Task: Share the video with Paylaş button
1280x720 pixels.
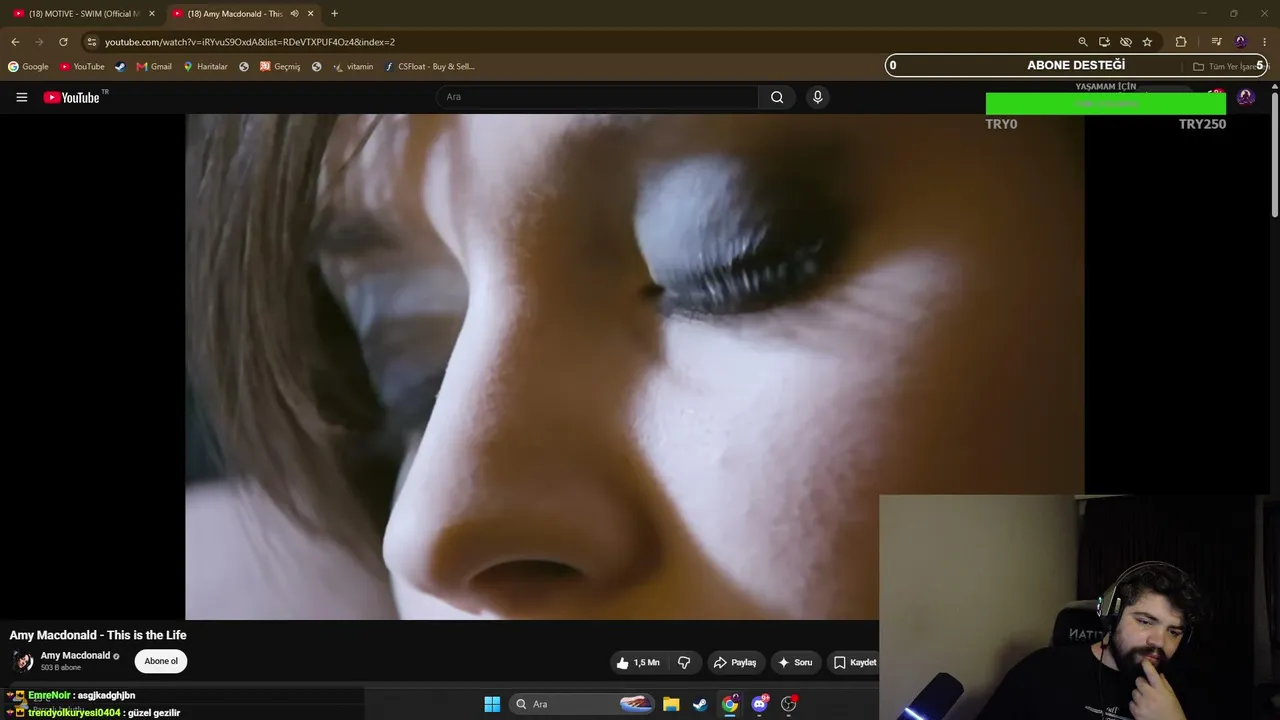Action: point(735,662)
